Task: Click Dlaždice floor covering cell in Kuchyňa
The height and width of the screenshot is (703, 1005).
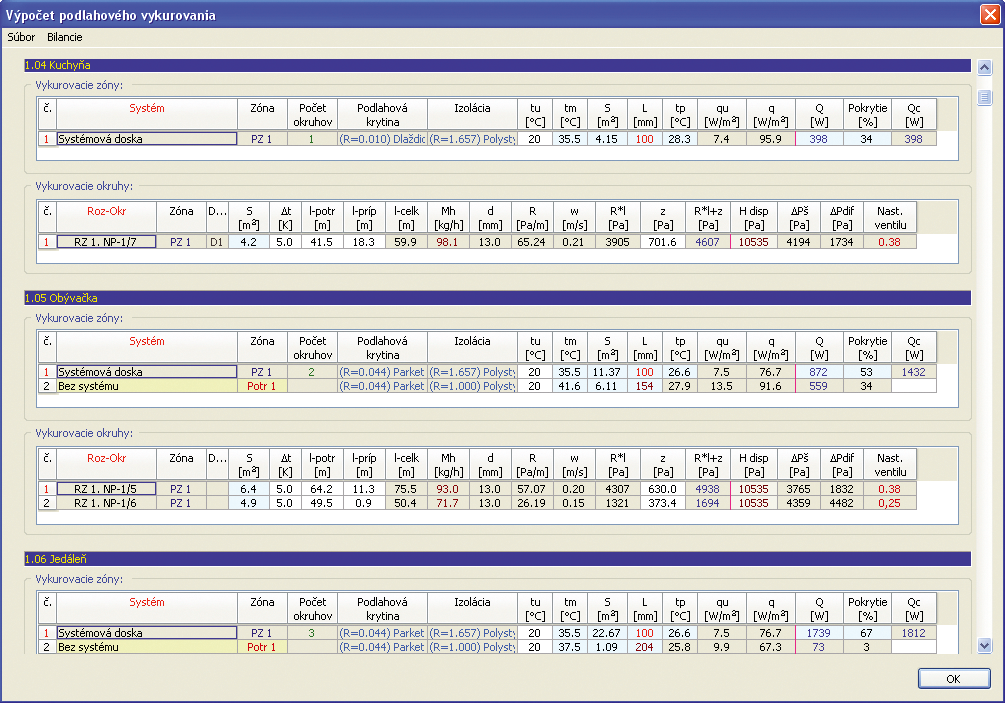Action: pyautogui.click(x=382, y=139)
